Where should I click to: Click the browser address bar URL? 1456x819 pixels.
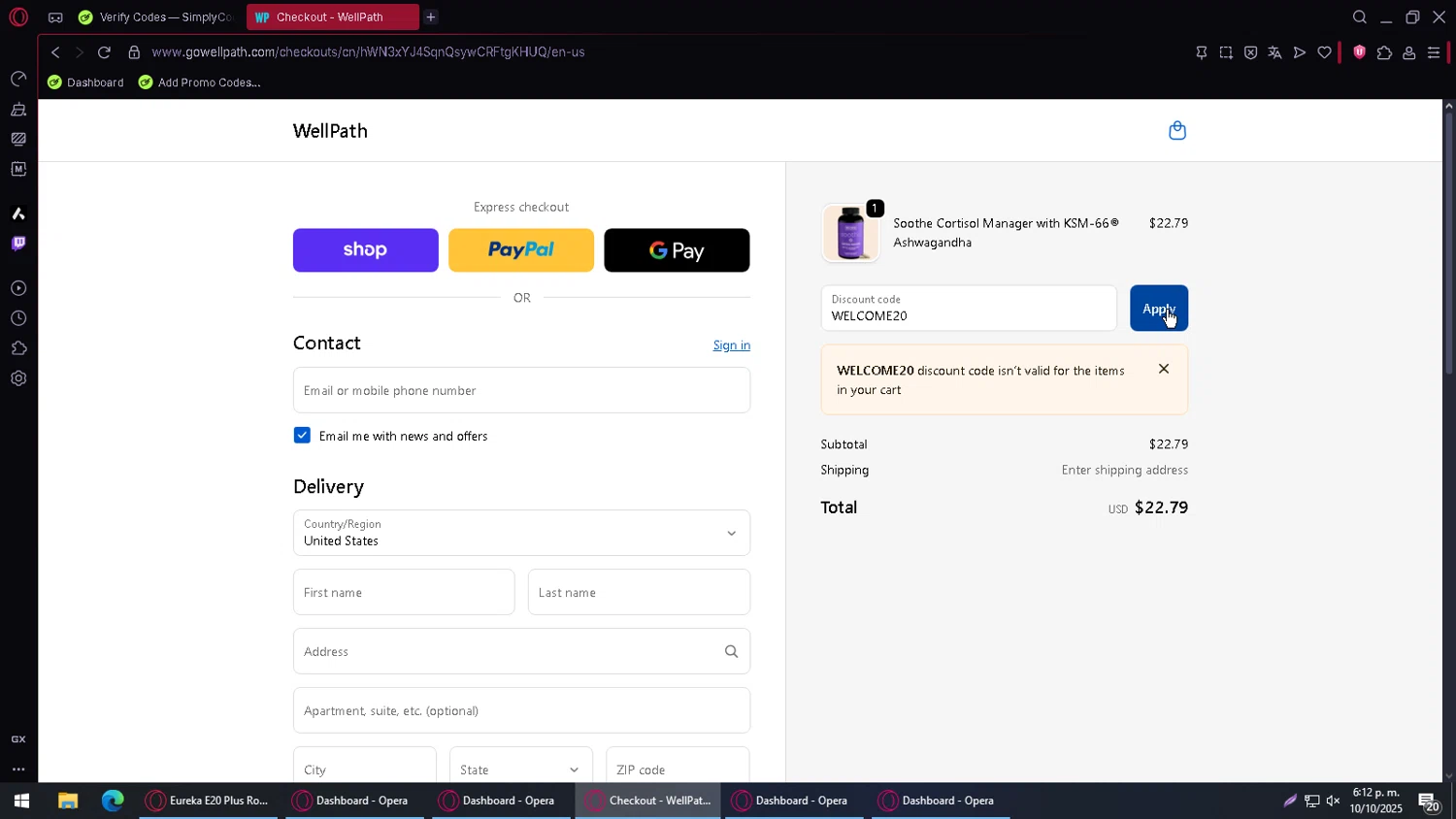tap(368, 52)
